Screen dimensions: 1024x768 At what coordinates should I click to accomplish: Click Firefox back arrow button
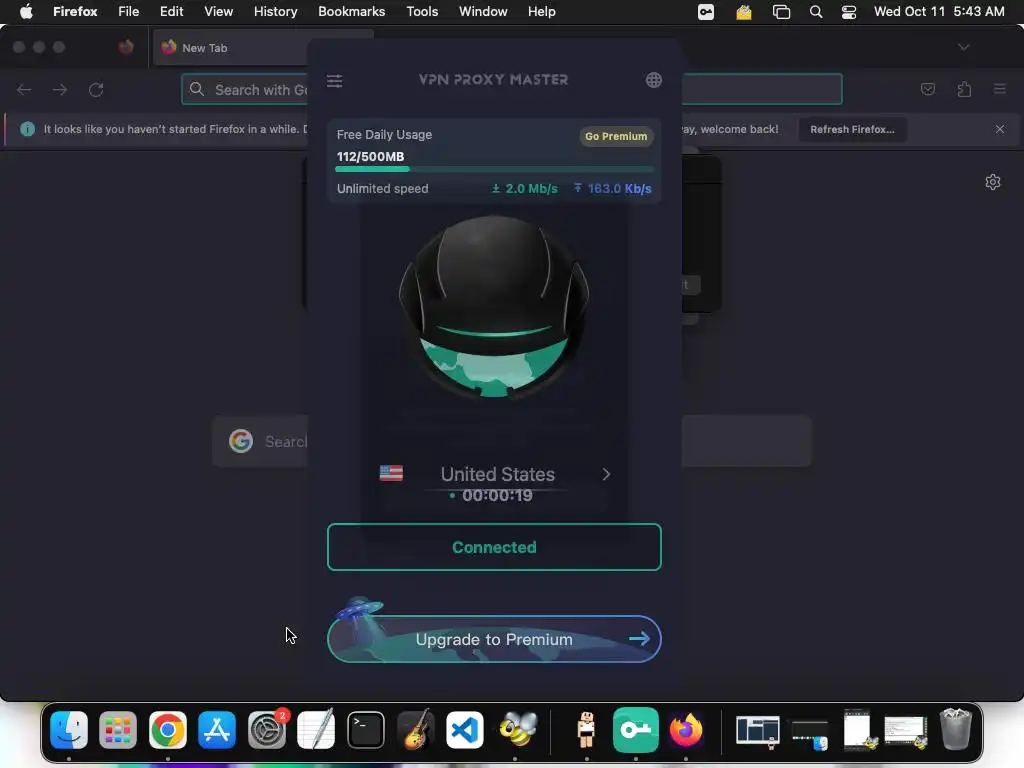click(x=24, y=89)
